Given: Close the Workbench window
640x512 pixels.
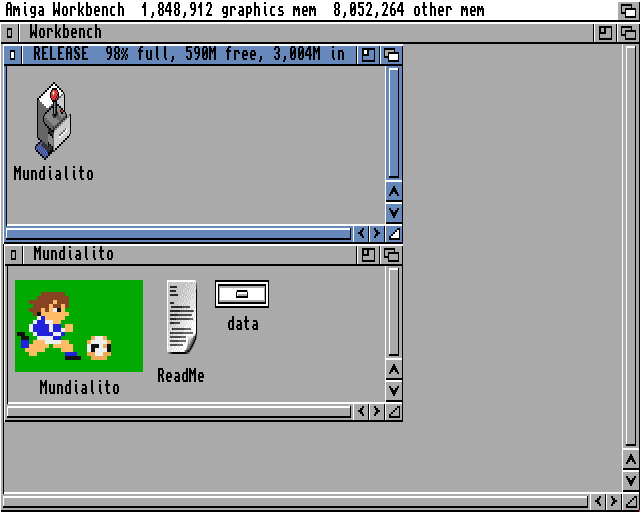Looking at the screenshot, I should (x=10, y=33).
